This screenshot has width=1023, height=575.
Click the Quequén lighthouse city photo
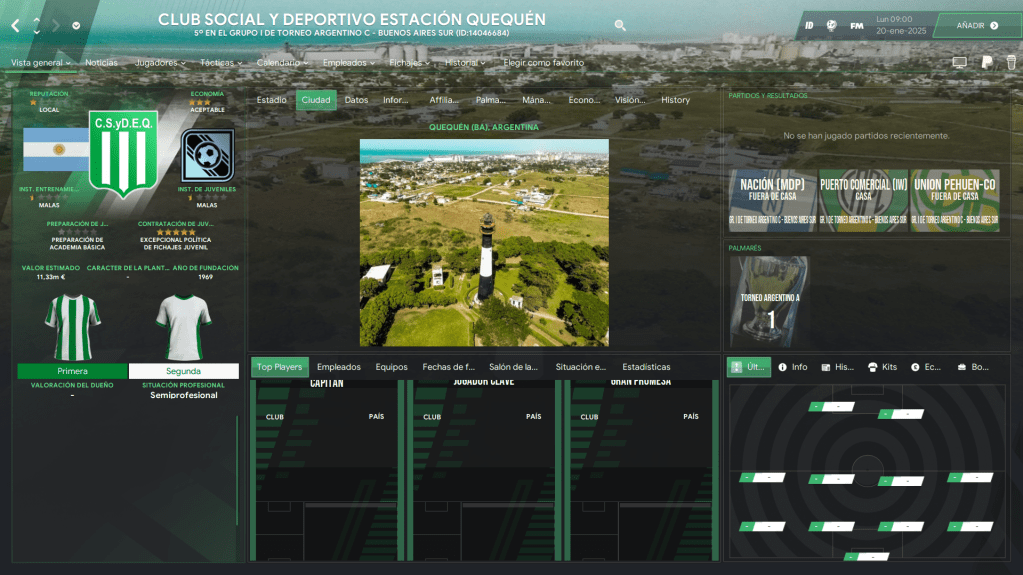484,242
